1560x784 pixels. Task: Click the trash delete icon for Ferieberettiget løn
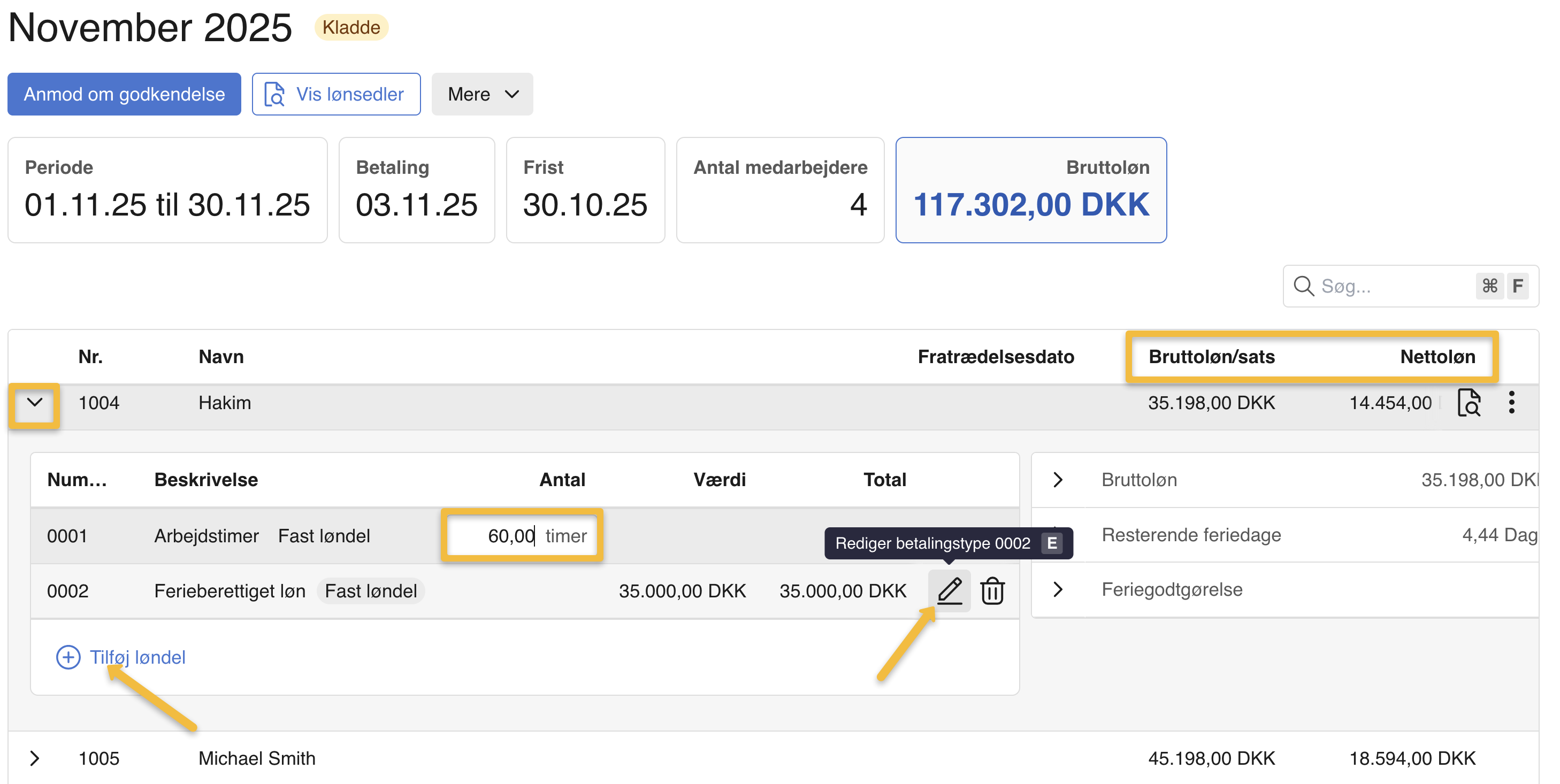tap(992, 590)
